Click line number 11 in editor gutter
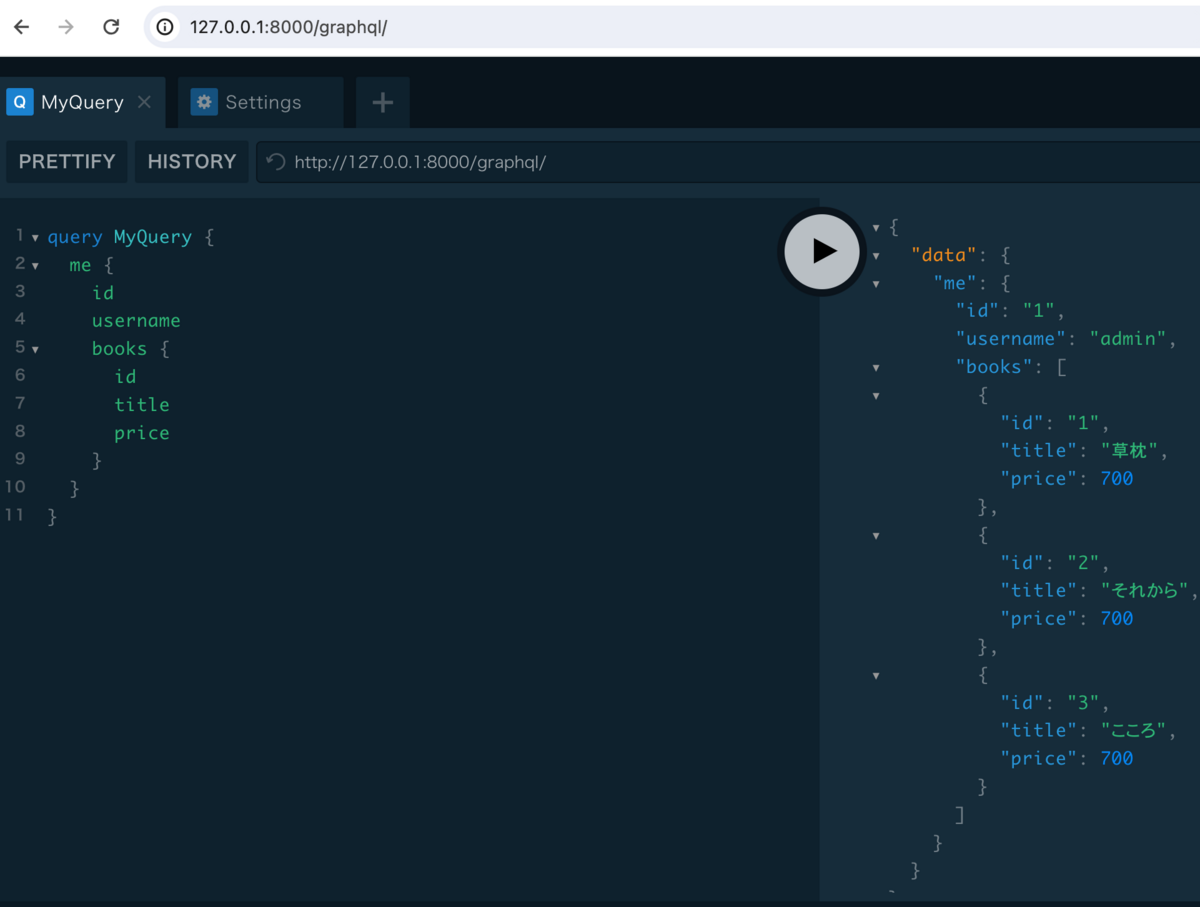The height and width of the screenshot is (907, 1200). pyautogui.click(x=15, y=515)
